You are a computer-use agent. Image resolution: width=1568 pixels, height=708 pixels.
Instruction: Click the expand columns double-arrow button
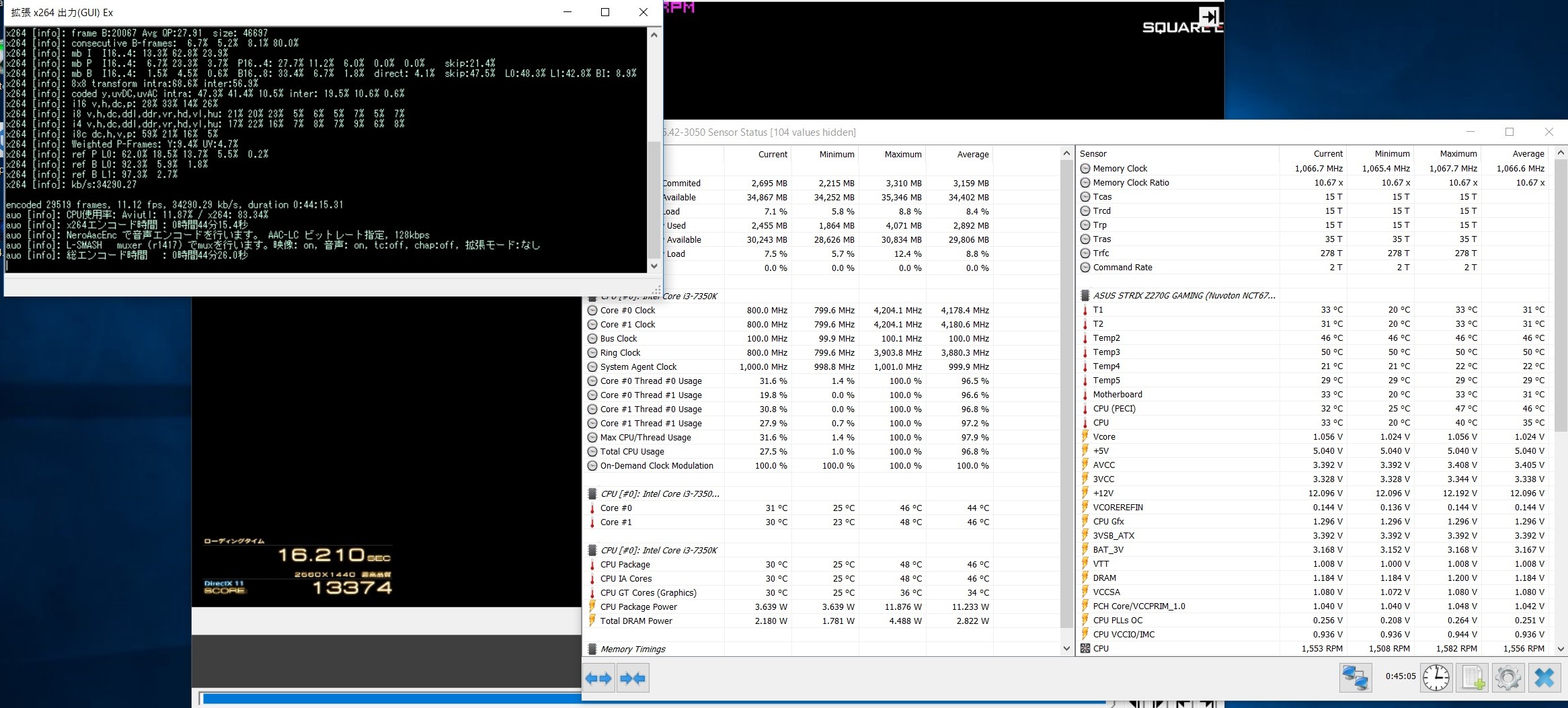(x=598, y=678)
